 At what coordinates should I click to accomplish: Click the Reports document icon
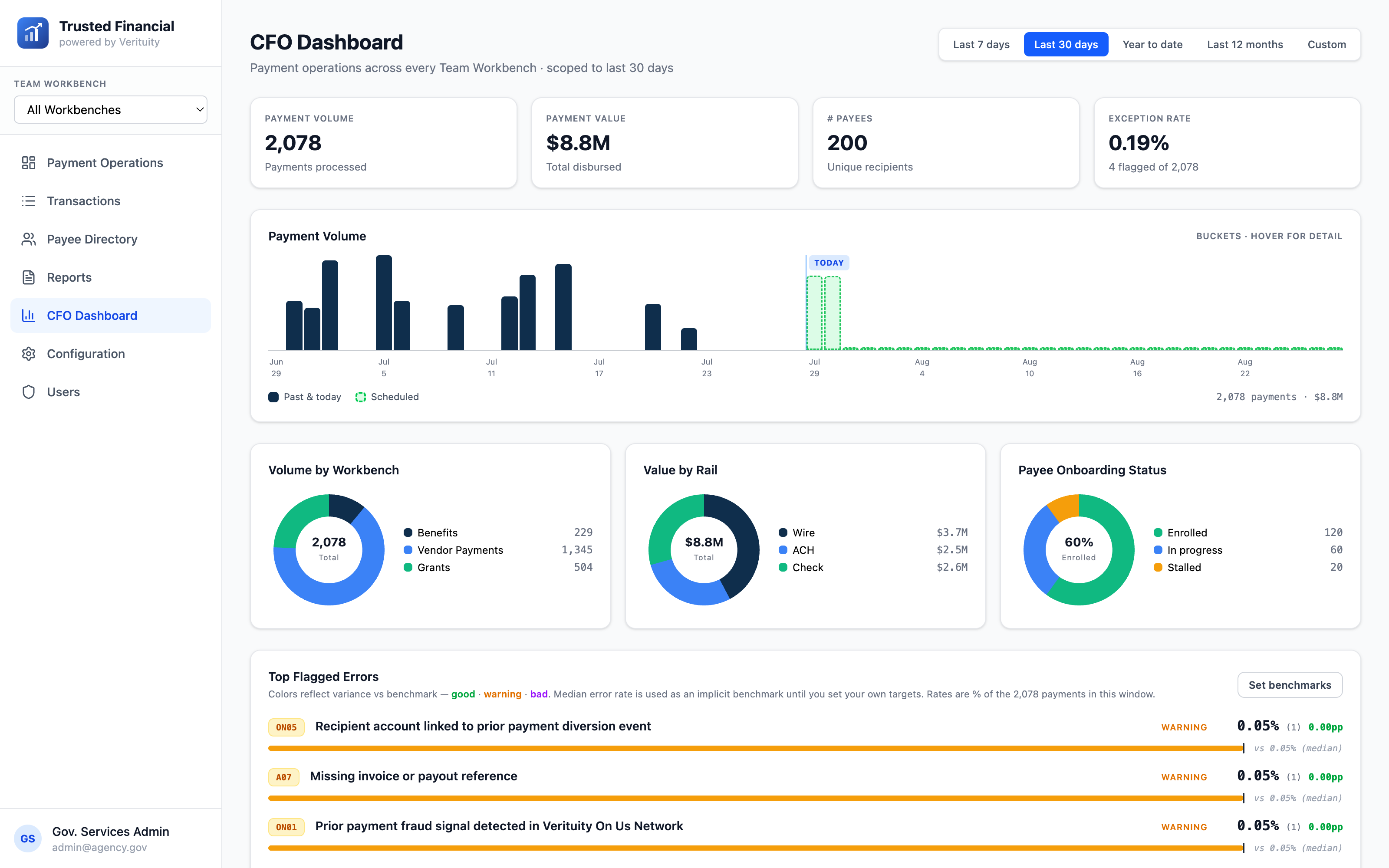[29, 277]
